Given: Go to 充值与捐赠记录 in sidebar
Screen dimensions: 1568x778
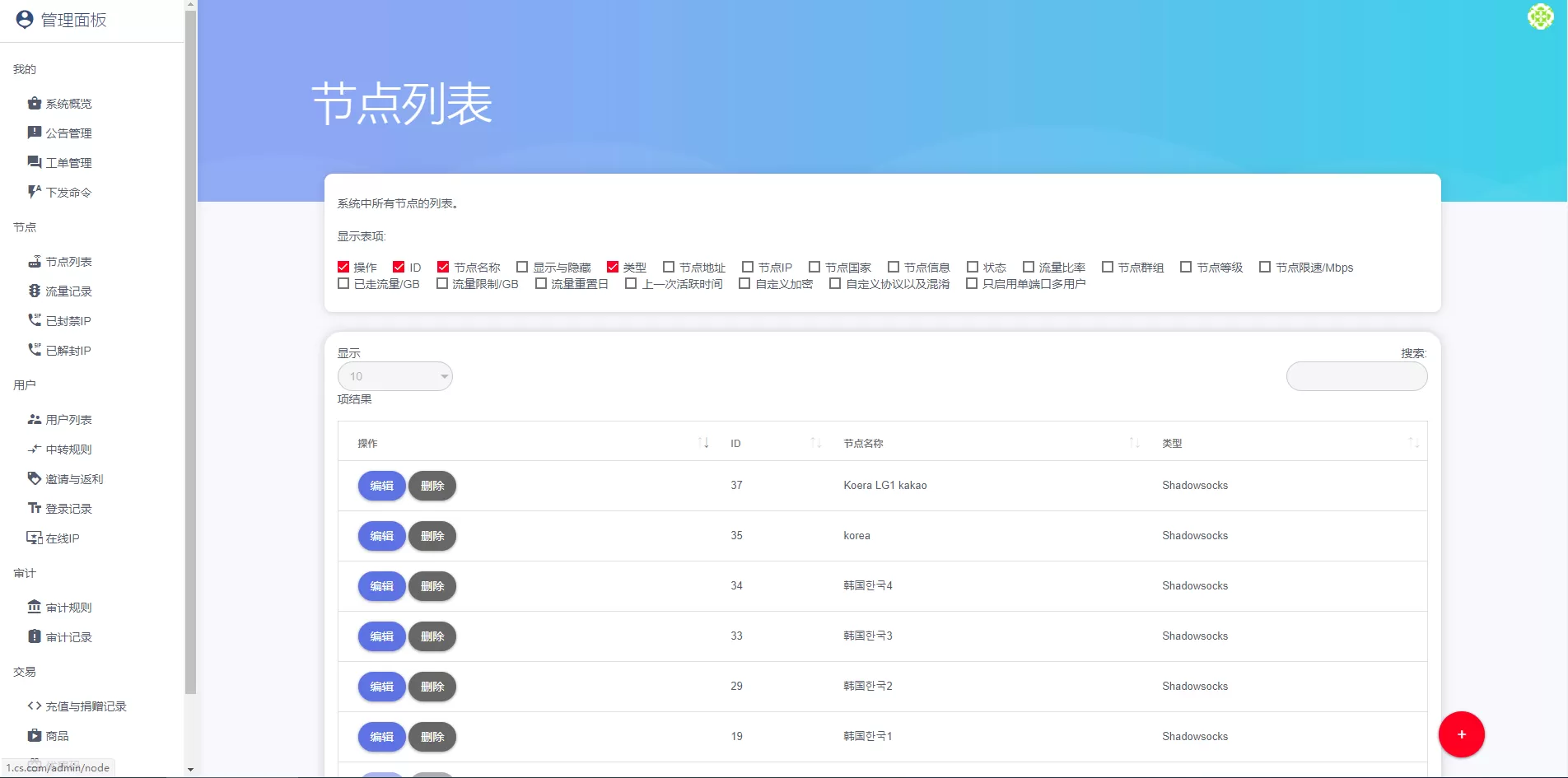Looking at the screenshot, I should pos(86,706).
